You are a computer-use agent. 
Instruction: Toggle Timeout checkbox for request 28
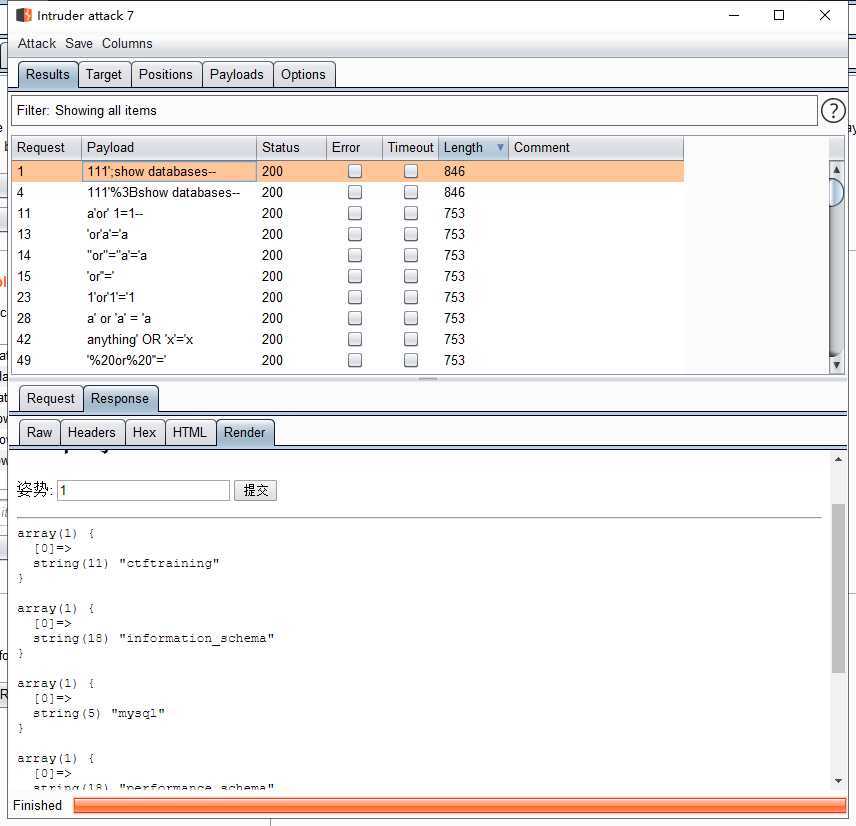tap(411, 318)
